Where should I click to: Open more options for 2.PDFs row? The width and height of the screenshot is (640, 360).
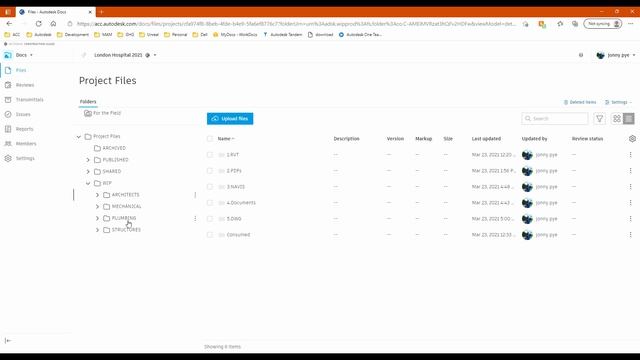tap(630, 171)
